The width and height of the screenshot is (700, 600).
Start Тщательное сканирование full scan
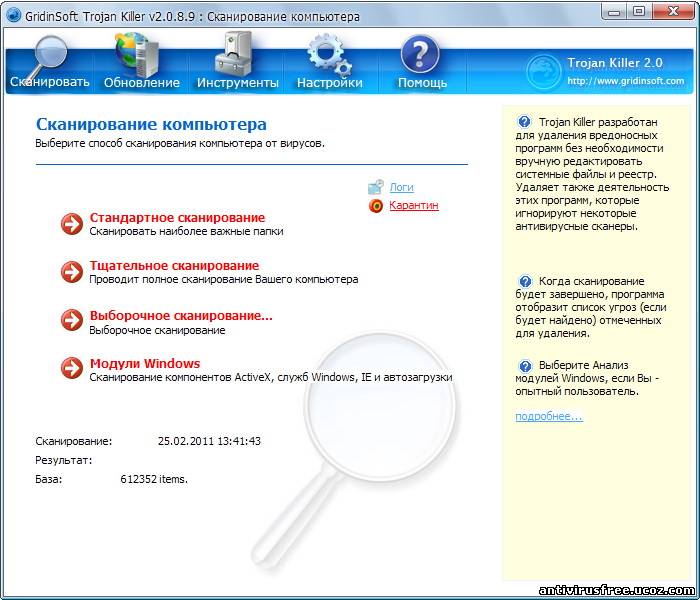[174, 266]
